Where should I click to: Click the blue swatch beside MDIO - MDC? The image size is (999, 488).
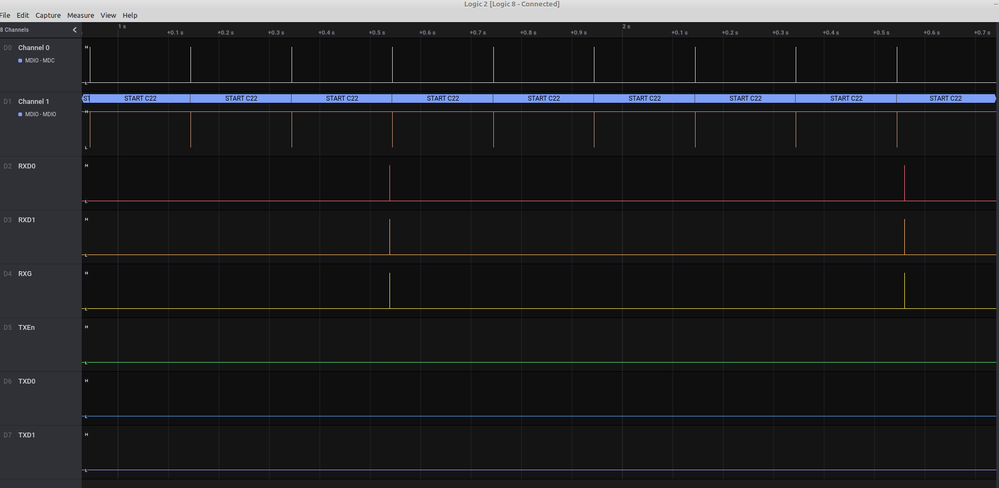20,61
